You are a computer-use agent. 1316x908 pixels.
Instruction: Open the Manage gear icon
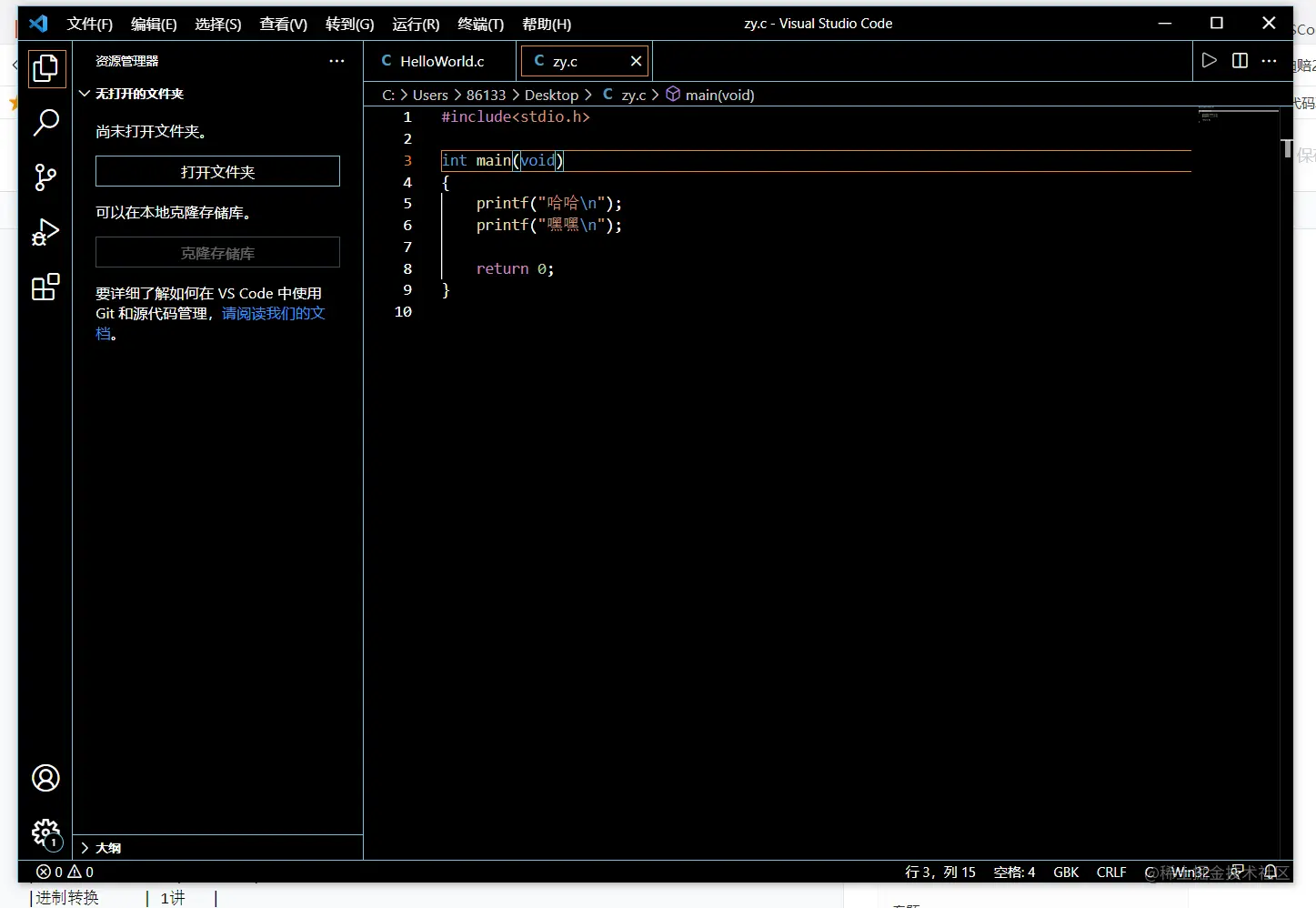pyautogui.click(x=45, y=832)
